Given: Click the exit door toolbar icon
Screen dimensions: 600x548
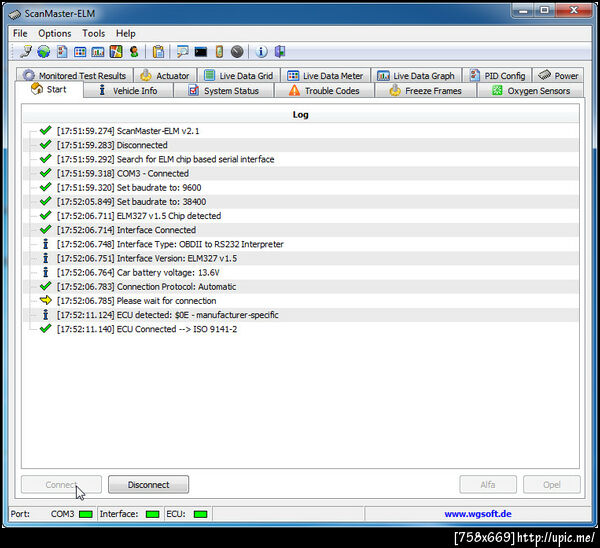Looking at the screenshot, I should pyautogui.click(x=280, y=51).
